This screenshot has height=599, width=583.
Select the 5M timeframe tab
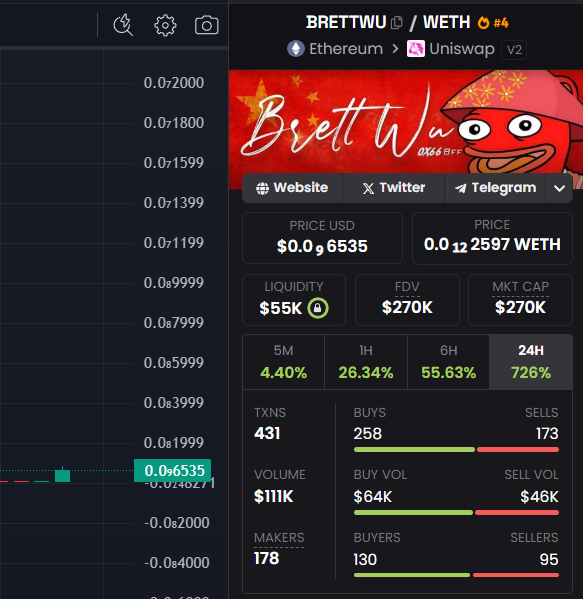tap(283, 362)
